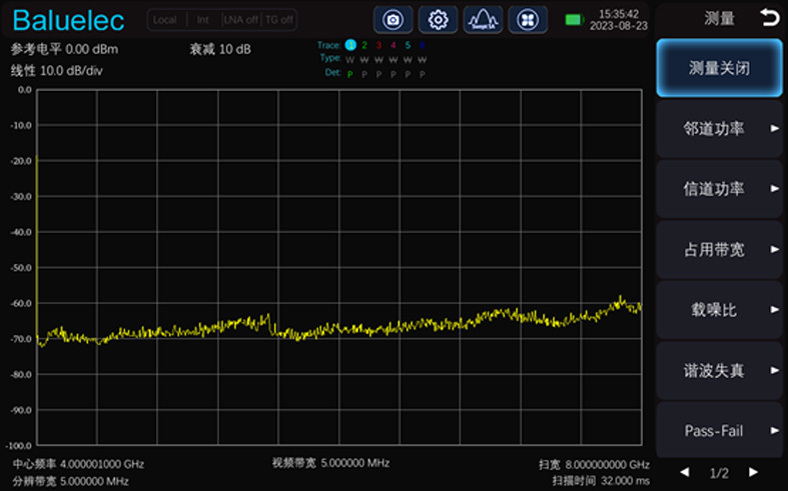Viewport: 788px width, 491px height.
Task: Click the 中心频率 4.000001000 GHz value
Action: click(x=78, y=464)
